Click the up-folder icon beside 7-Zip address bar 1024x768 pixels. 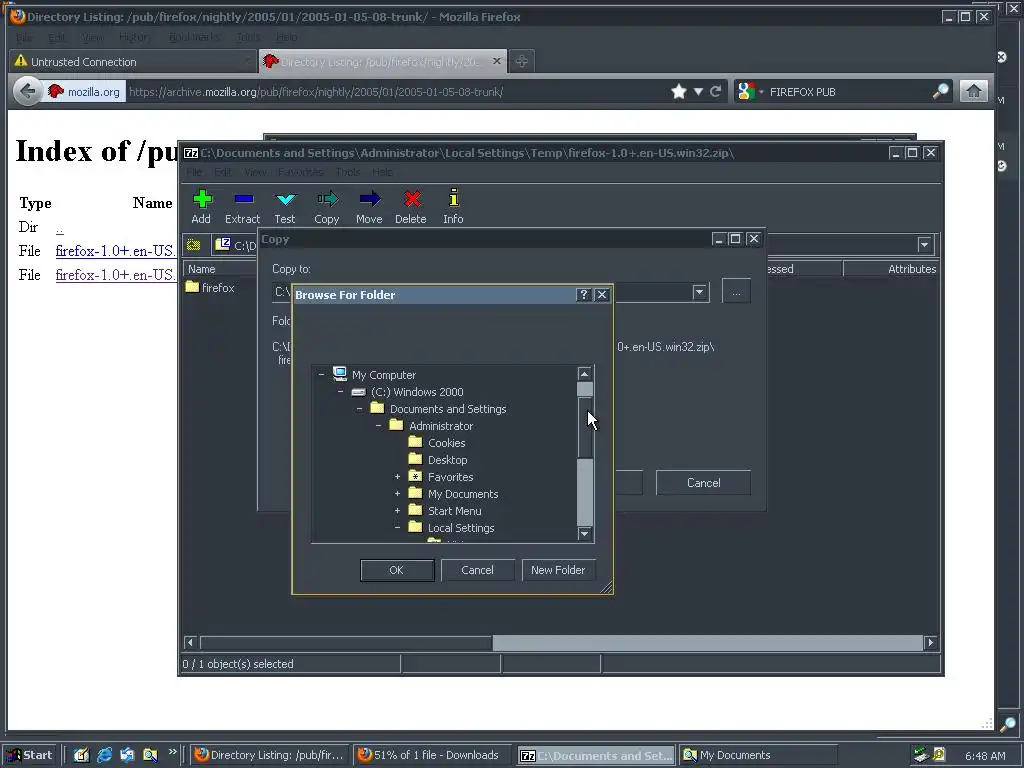point(193,245)
